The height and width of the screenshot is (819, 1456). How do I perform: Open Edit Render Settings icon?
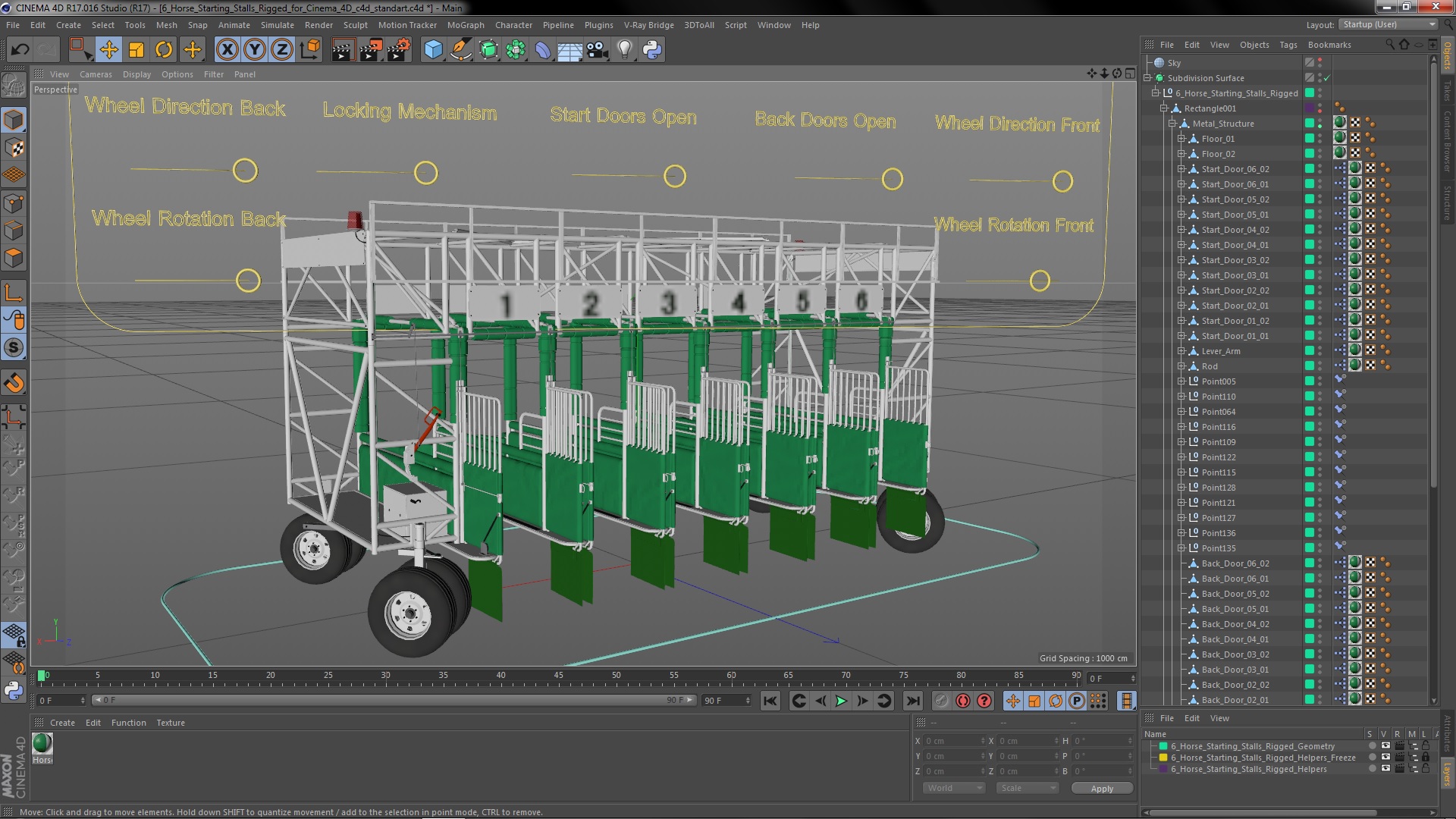(x=398, y=50)
